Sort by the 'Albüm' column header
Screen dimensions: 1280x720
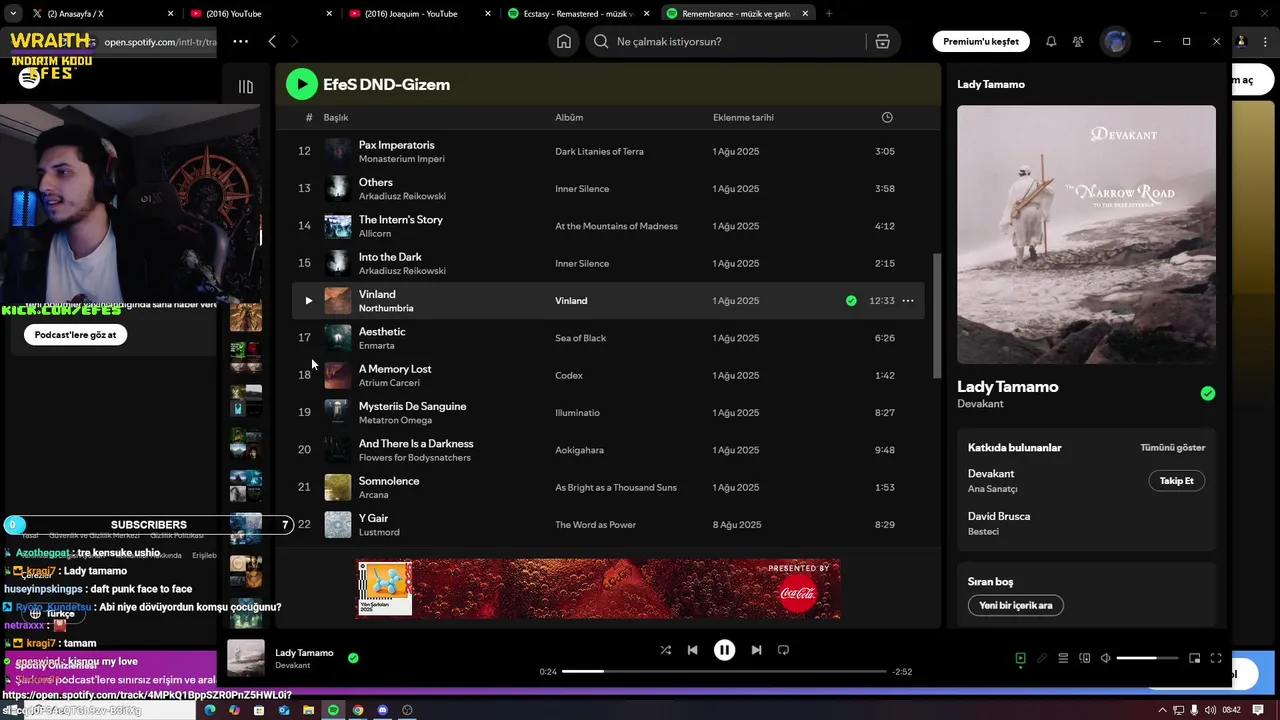tap(569, 117)
